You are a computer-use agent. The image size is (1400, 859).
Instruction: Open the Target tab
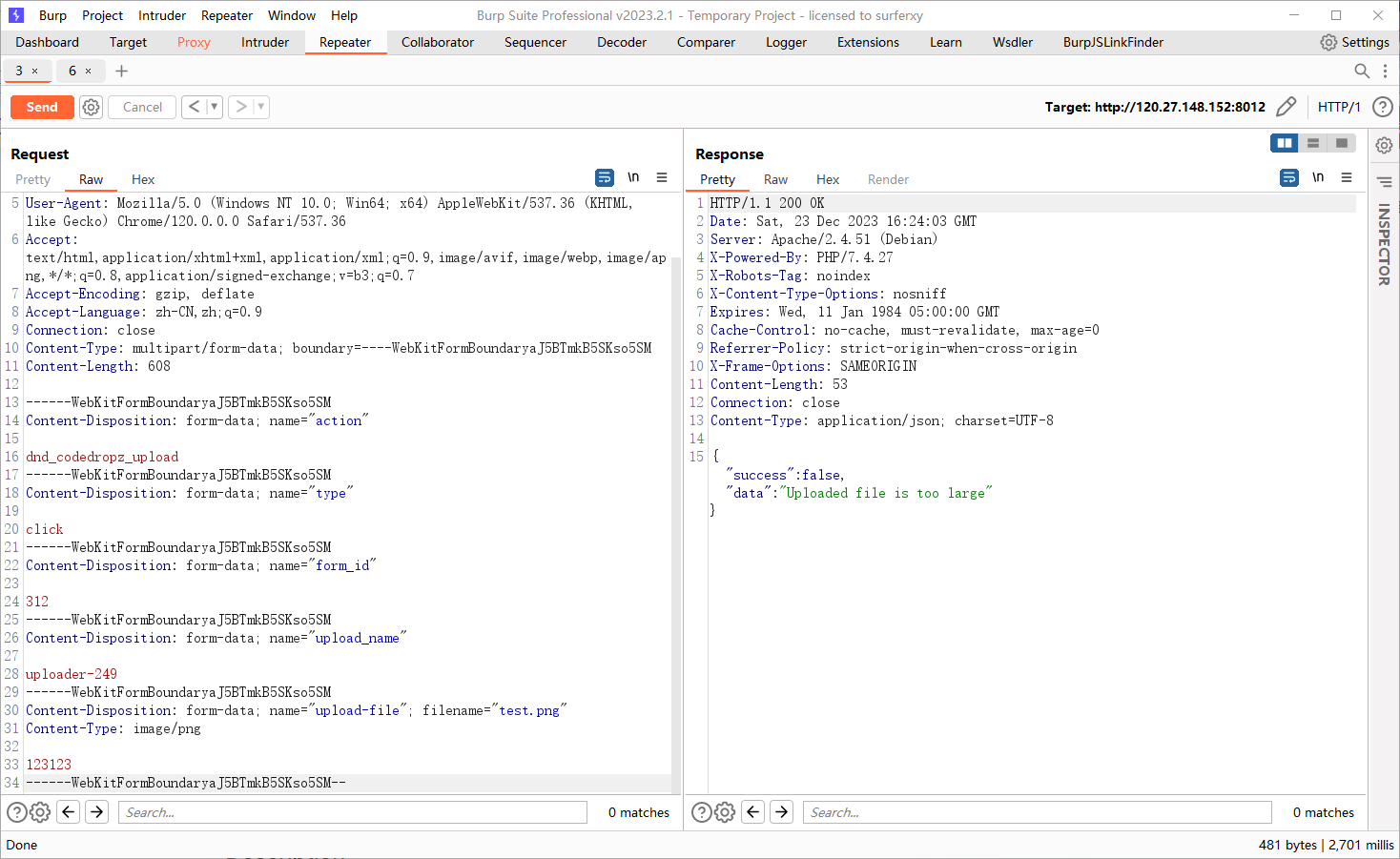128,42
